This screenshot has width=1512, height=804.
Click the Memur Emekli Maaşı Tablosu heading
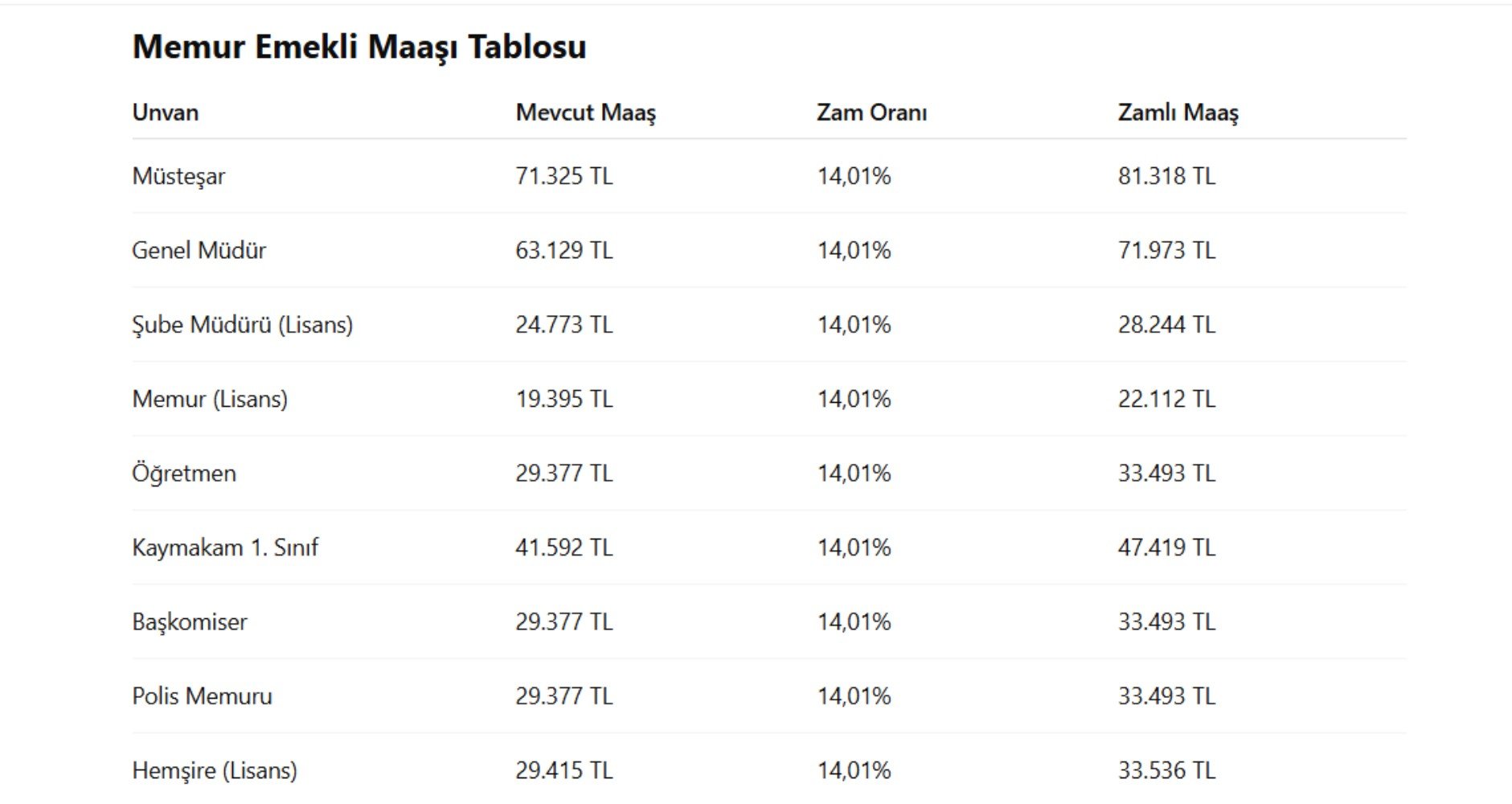coord(359,47)
